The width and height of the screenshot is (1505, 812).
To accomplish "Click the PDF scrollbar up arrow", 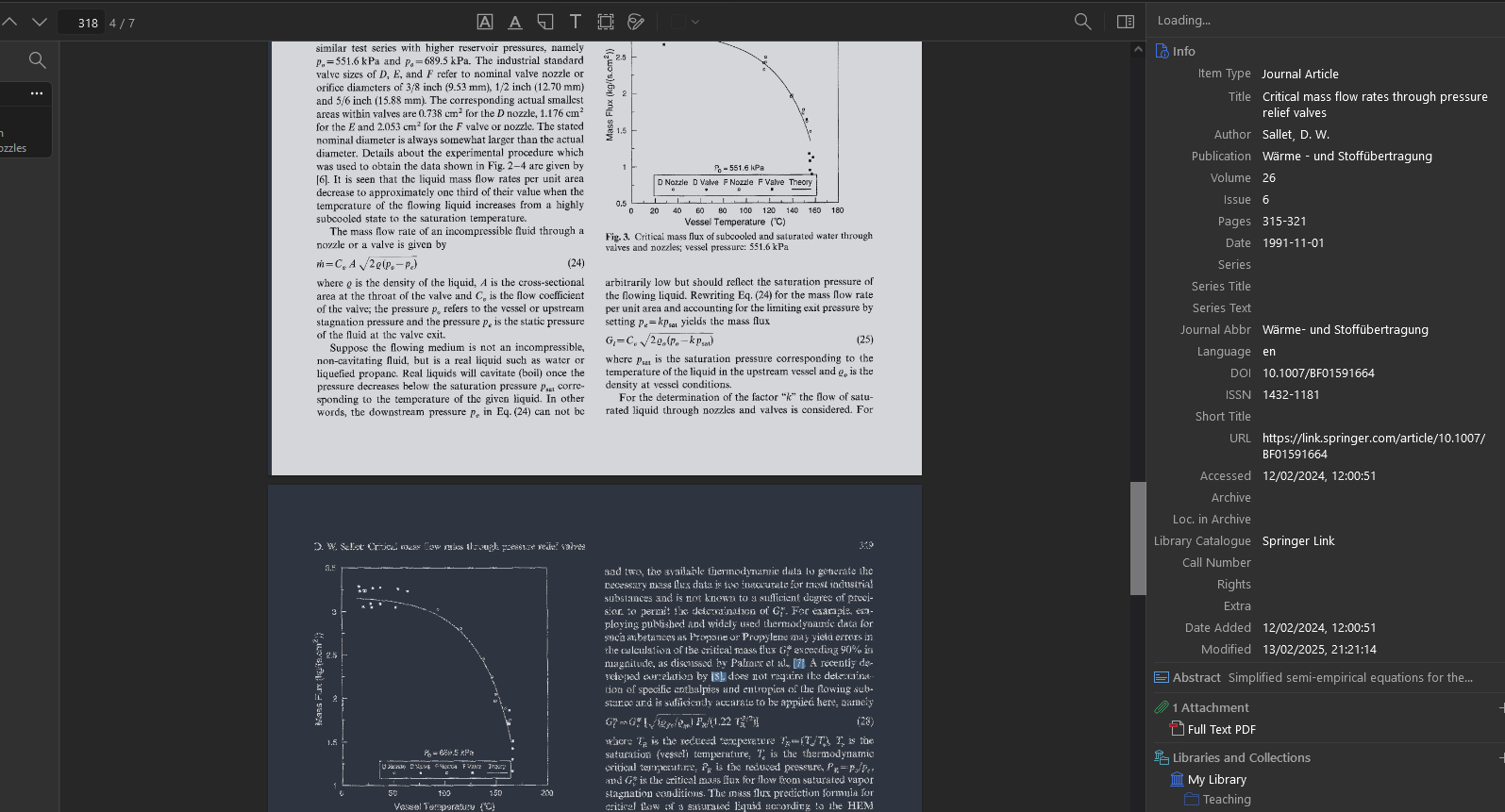I will (x=1138, y=49).
